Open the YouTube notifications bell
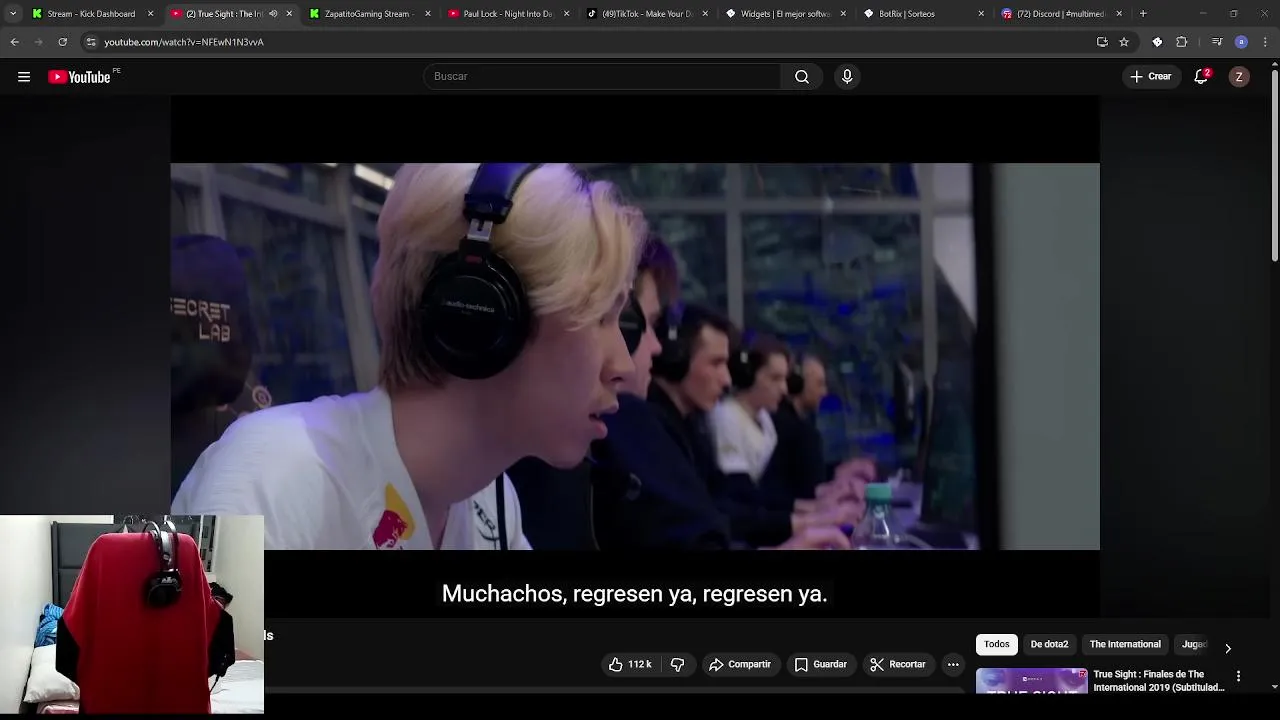The image size is (1280, 720). (1202, 76)
